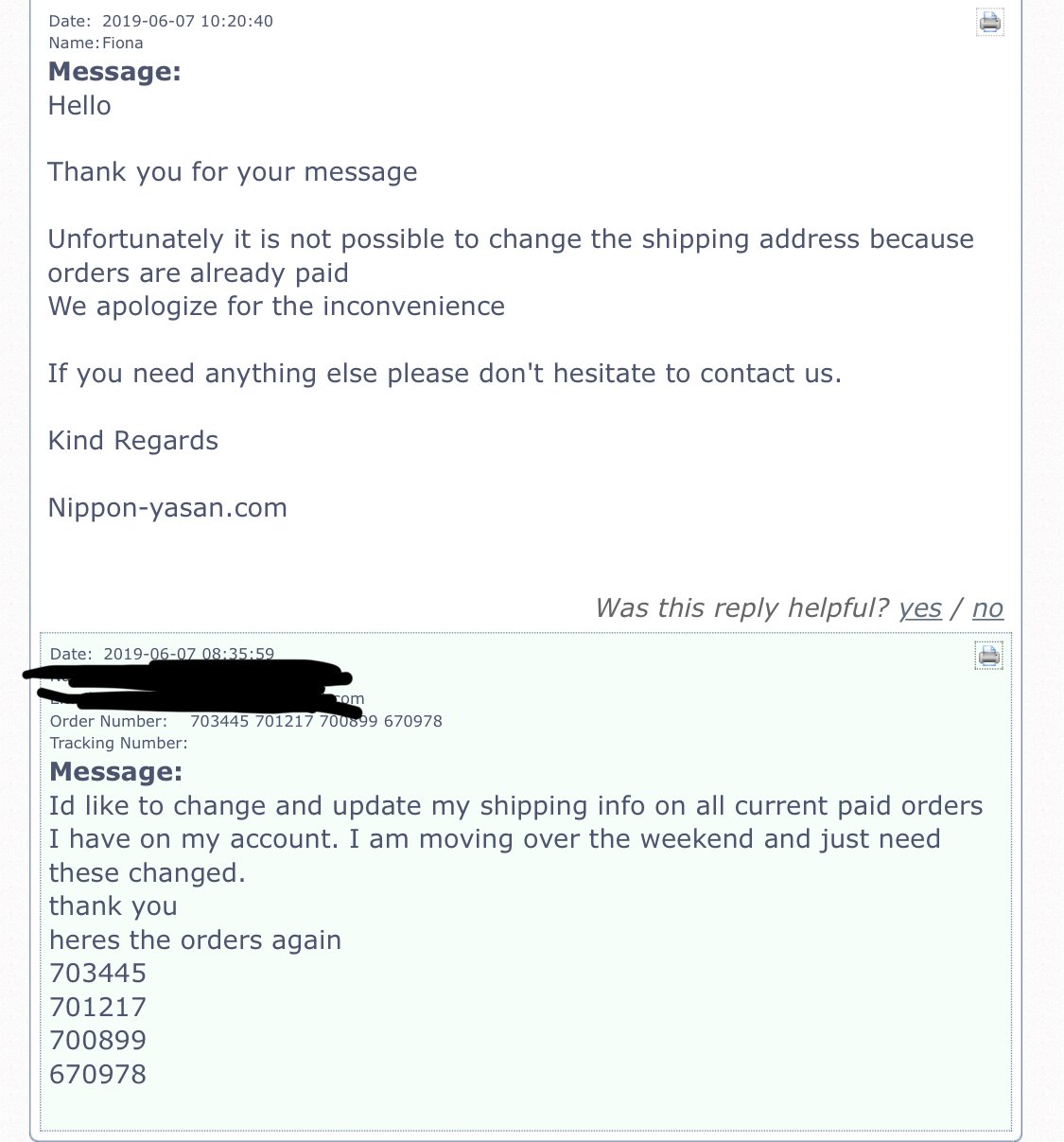Click the Kind Regards line
The image size is (1064, 1142).
(x=133, y=441)
